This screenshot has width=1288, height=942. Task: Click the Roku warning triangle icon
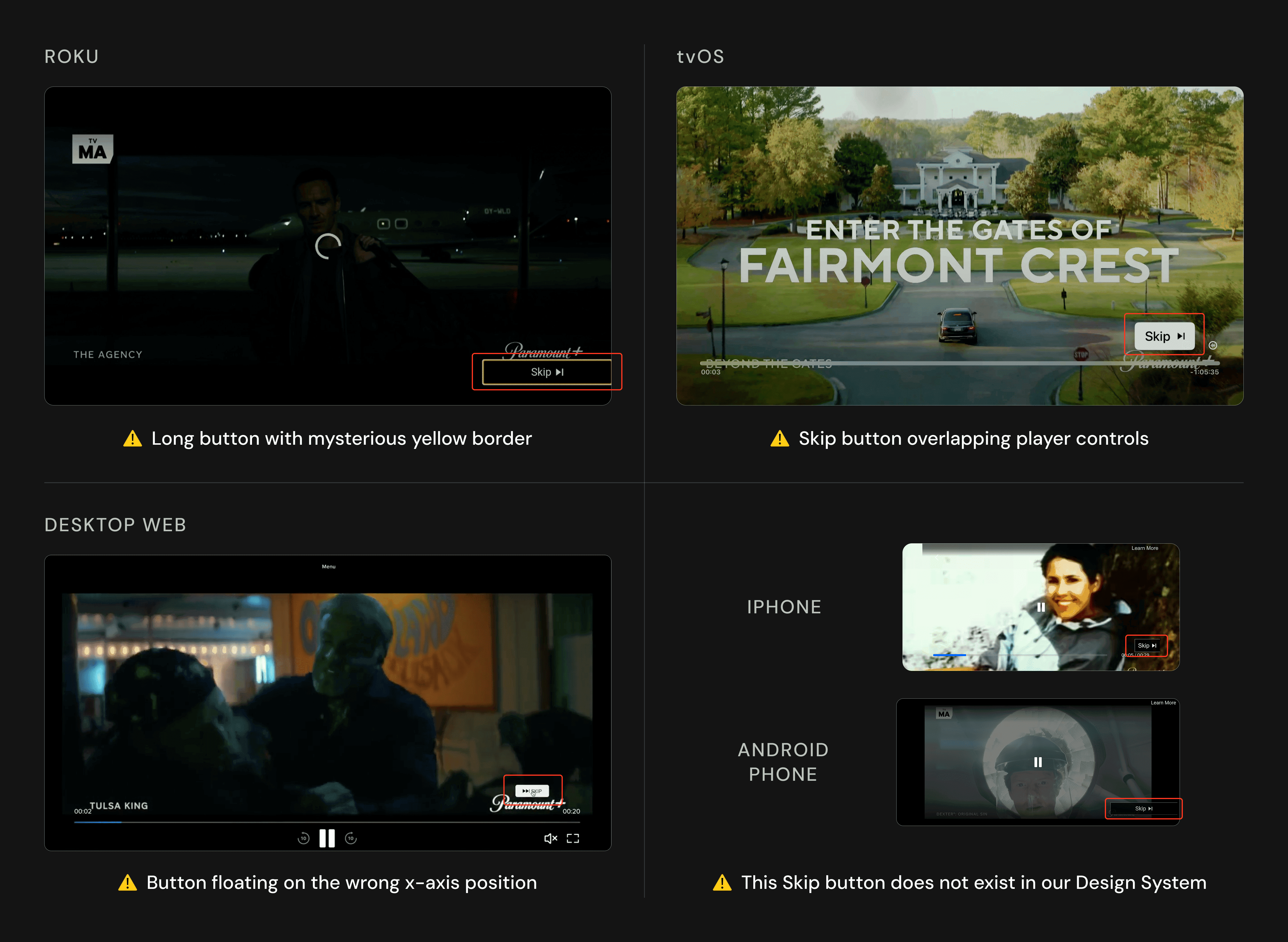132,439
